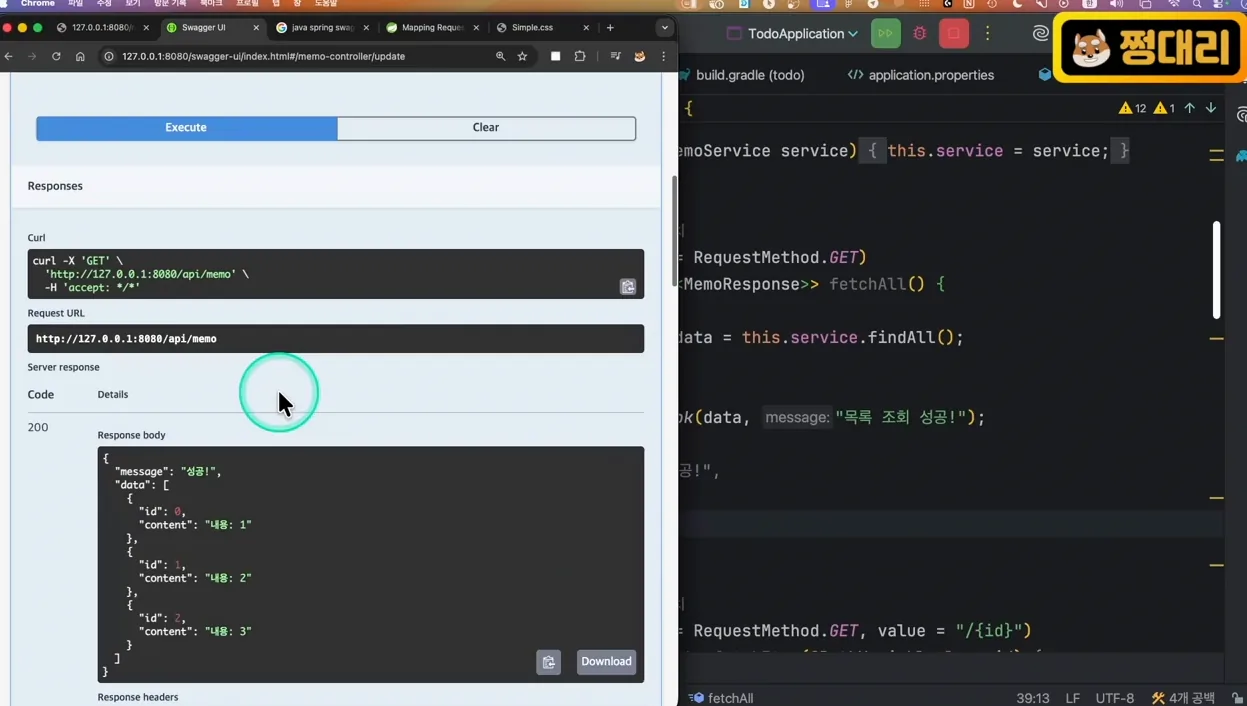1247x706 pixels.
Task: Open the tab search dropdown arrow
Action: point(664,28)
